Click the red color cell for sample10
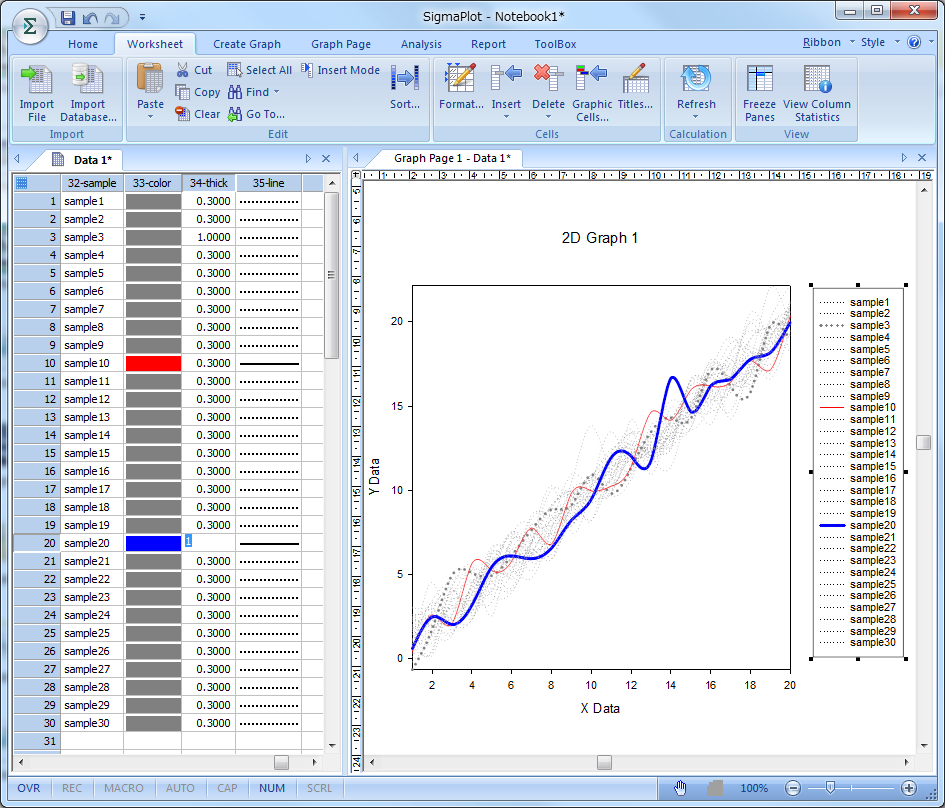Viewport: 945px width, 808px height. coord(153,363)
